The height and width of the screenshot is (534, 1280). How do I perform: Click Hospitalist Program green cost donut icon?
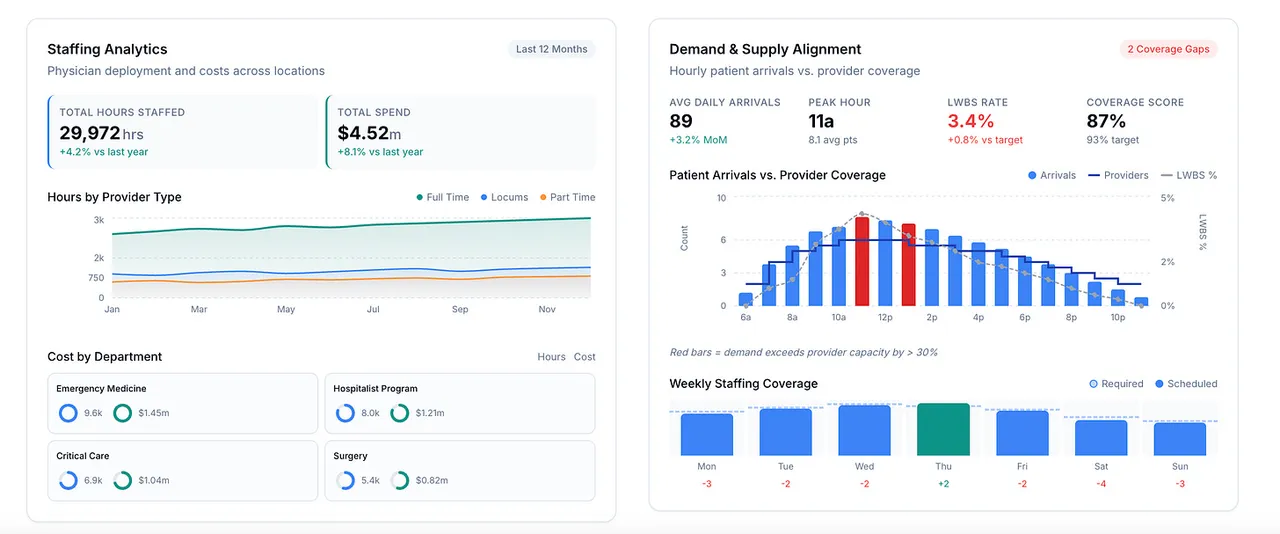click(x=399, y=413)
